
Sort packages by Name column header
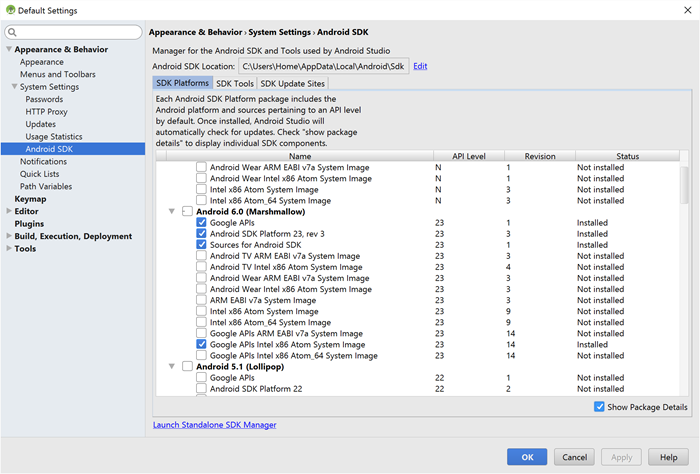(300, 156)
